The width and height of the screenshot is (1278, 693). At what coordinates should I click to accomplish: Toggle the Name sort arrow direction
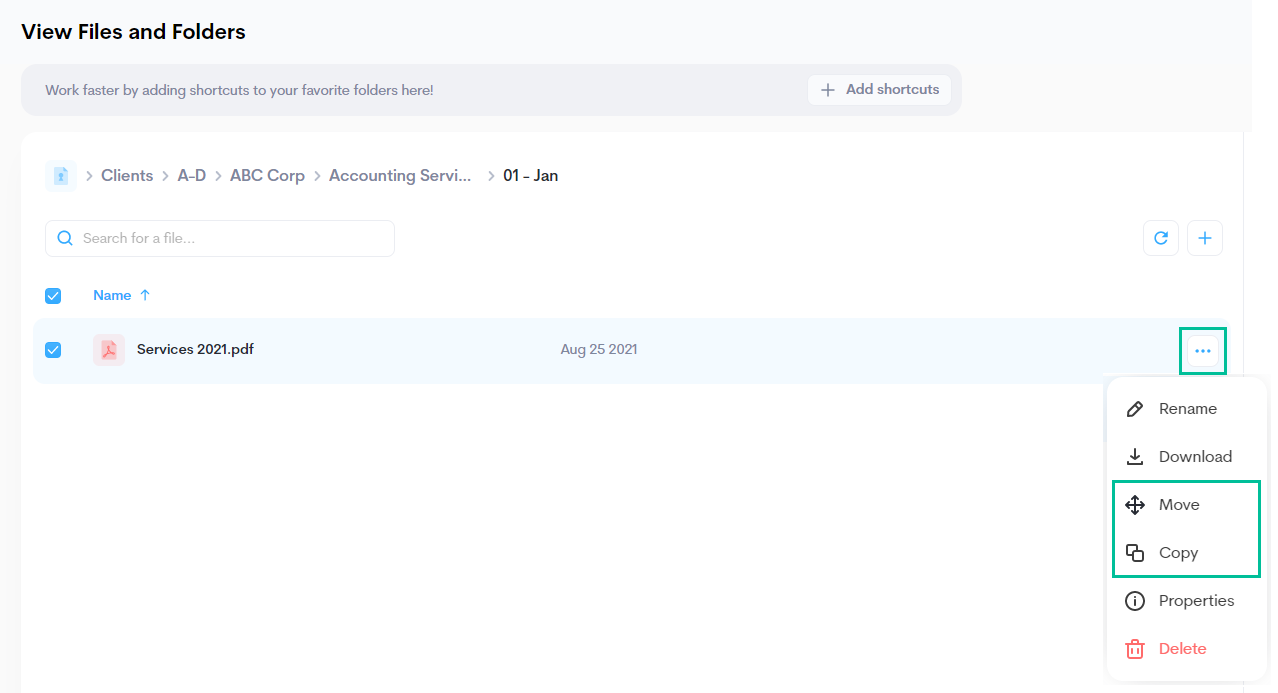click(x=145, y=295)
